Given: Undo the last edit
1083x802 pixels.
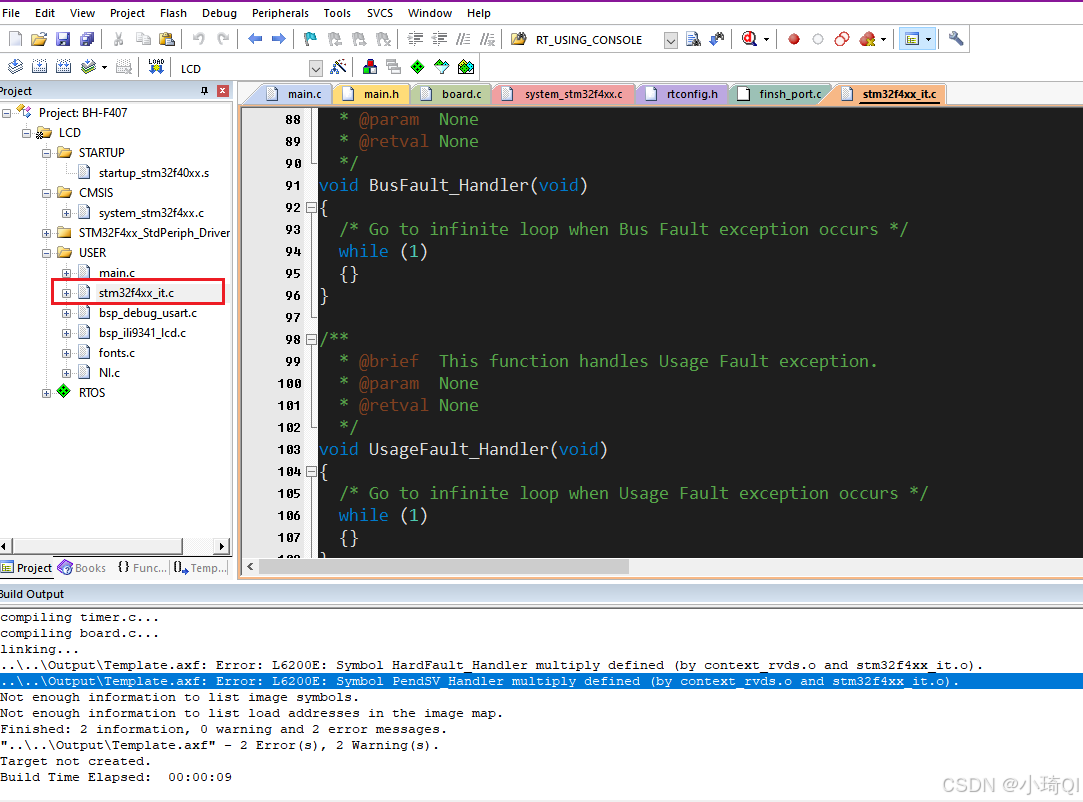Looking at the screenshot, I should click(x=199, y=38).
